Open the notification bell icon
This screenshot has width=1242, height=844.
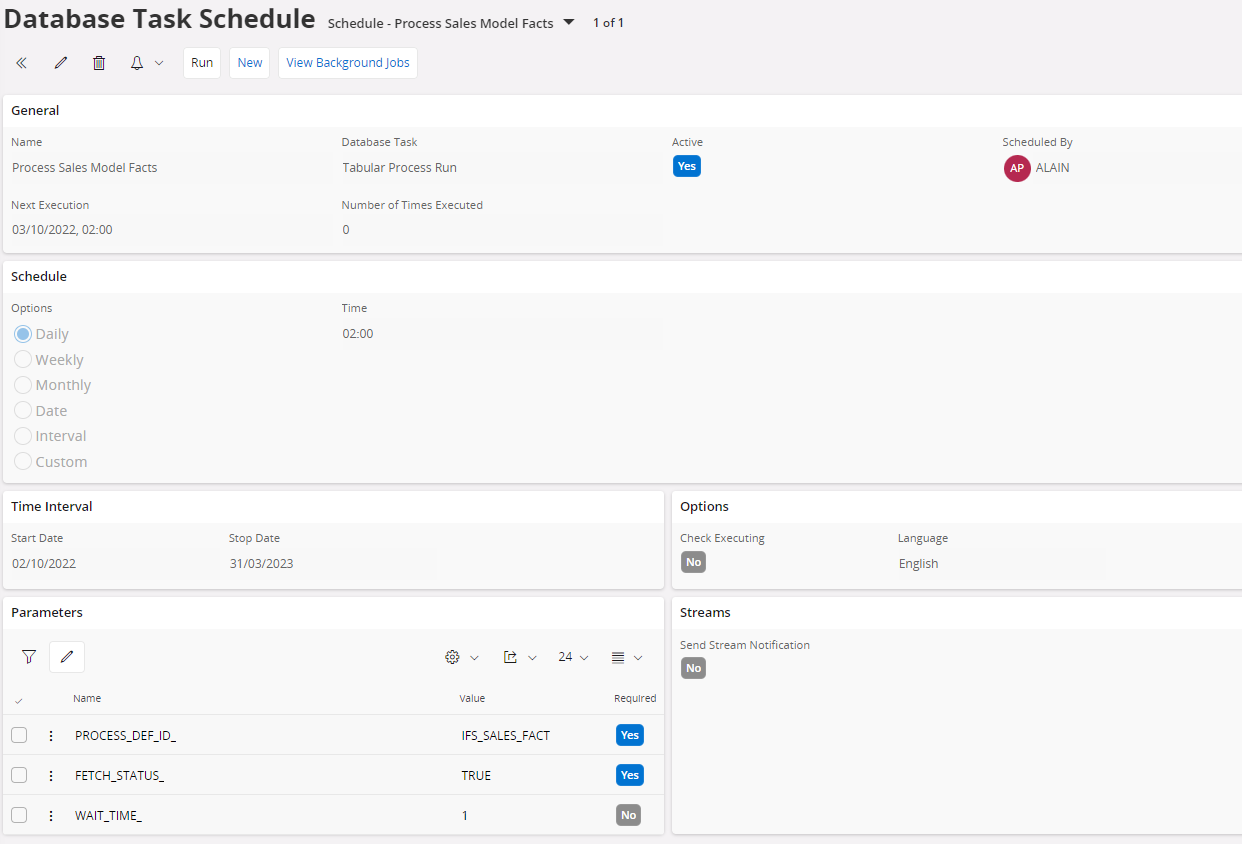click(x=136, y=62)
